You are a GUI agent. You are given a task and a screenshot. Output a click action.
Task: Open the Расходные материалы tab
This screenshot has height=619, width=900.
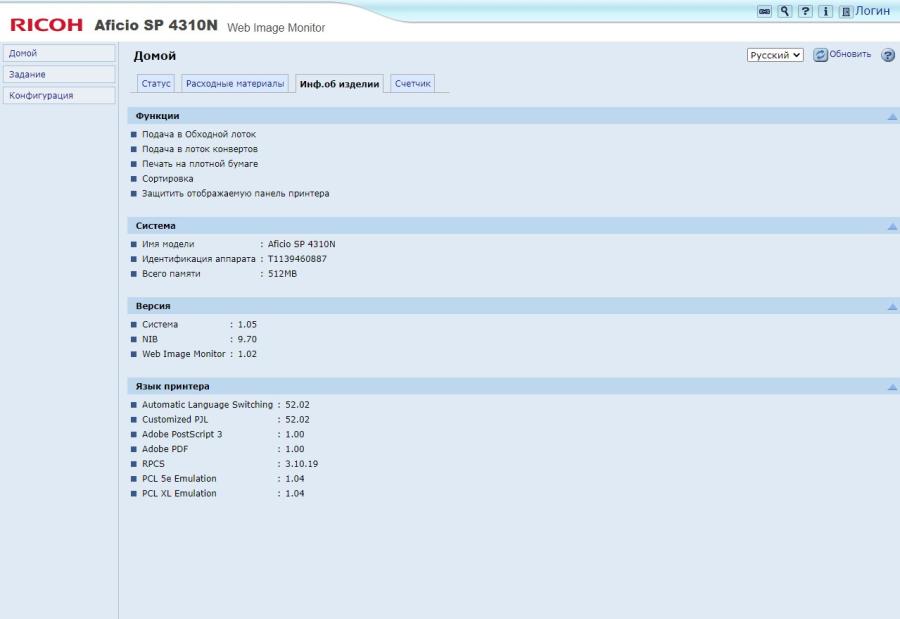coord(235,83)
